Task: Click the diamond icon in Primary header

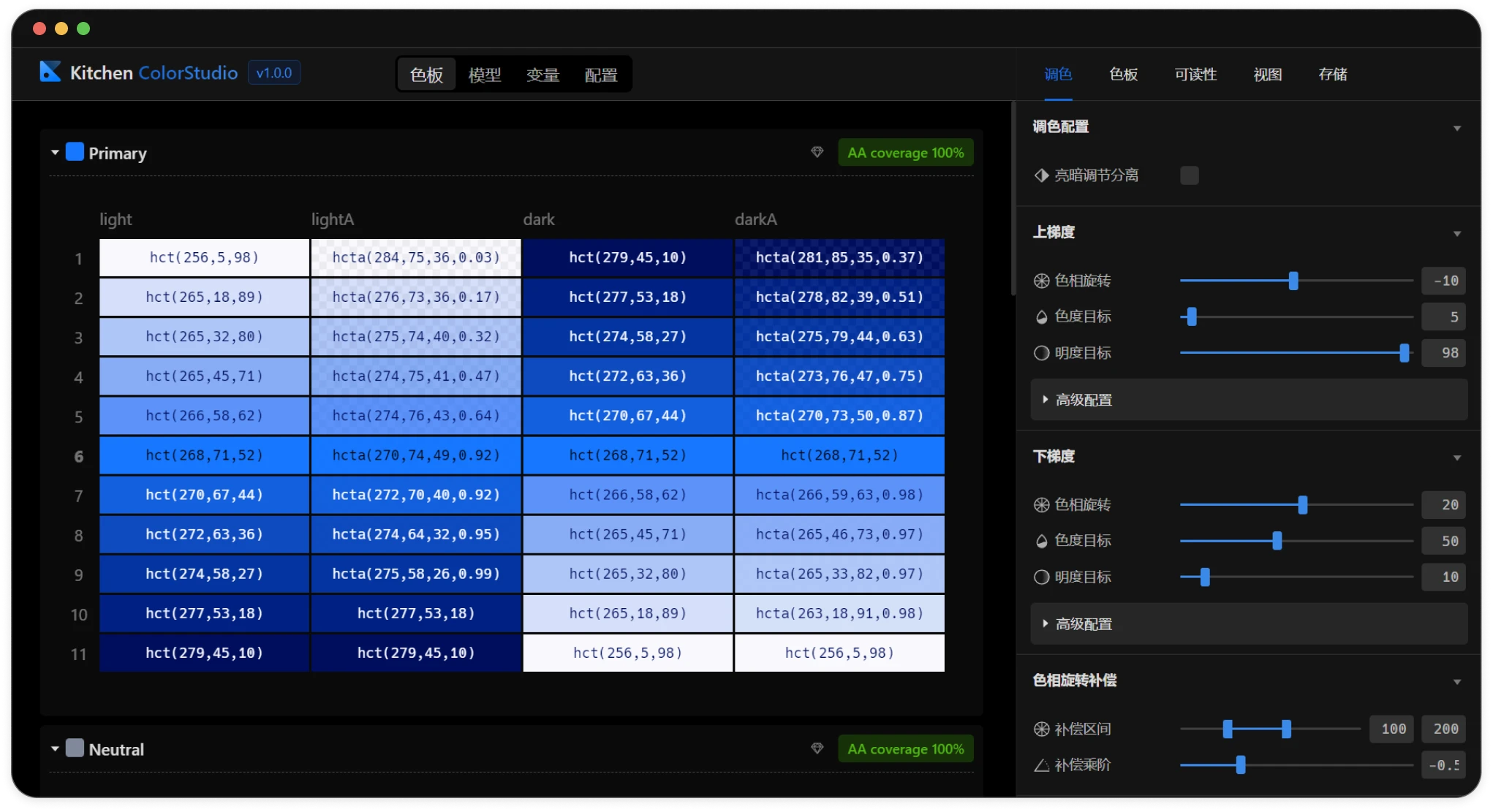Action: [817, 152]
